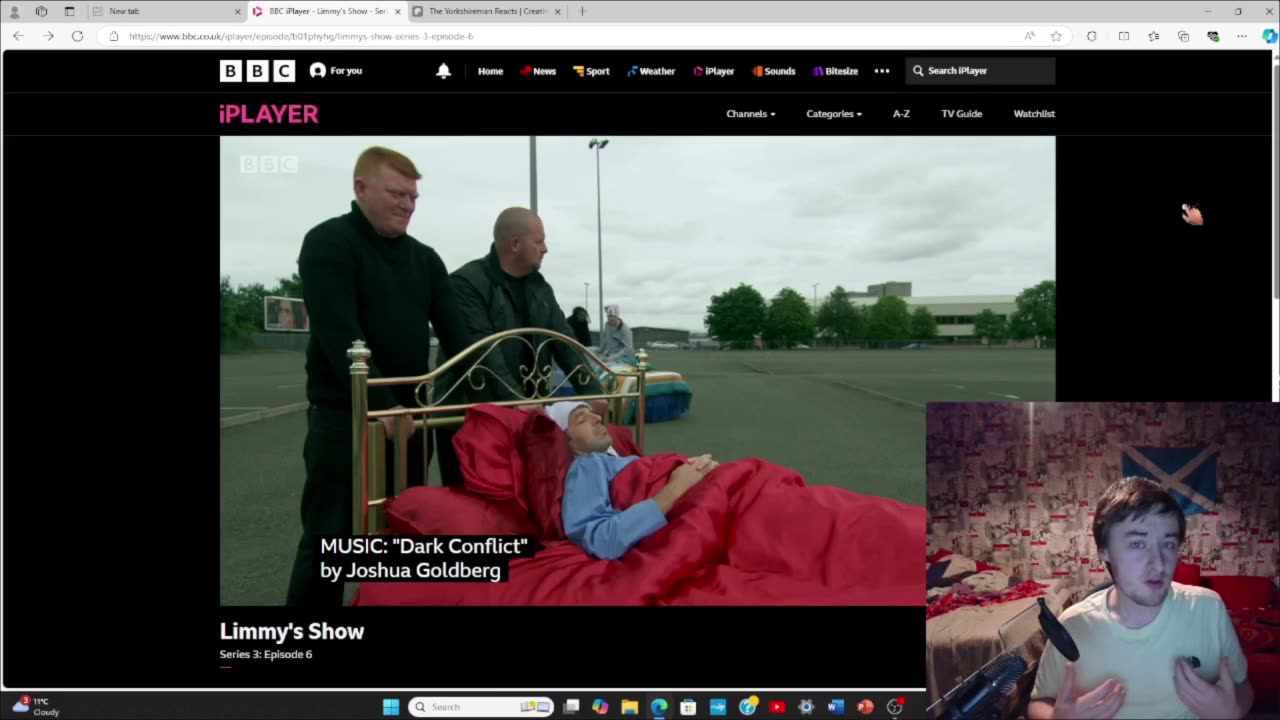Open Tab actions menu
Viewport: 1280px width, 720px height.
(69, 11)
